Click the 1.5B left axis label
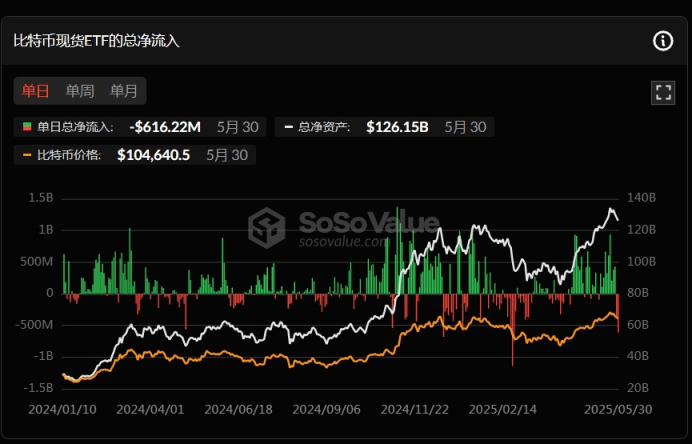 (x=41, y=198)
